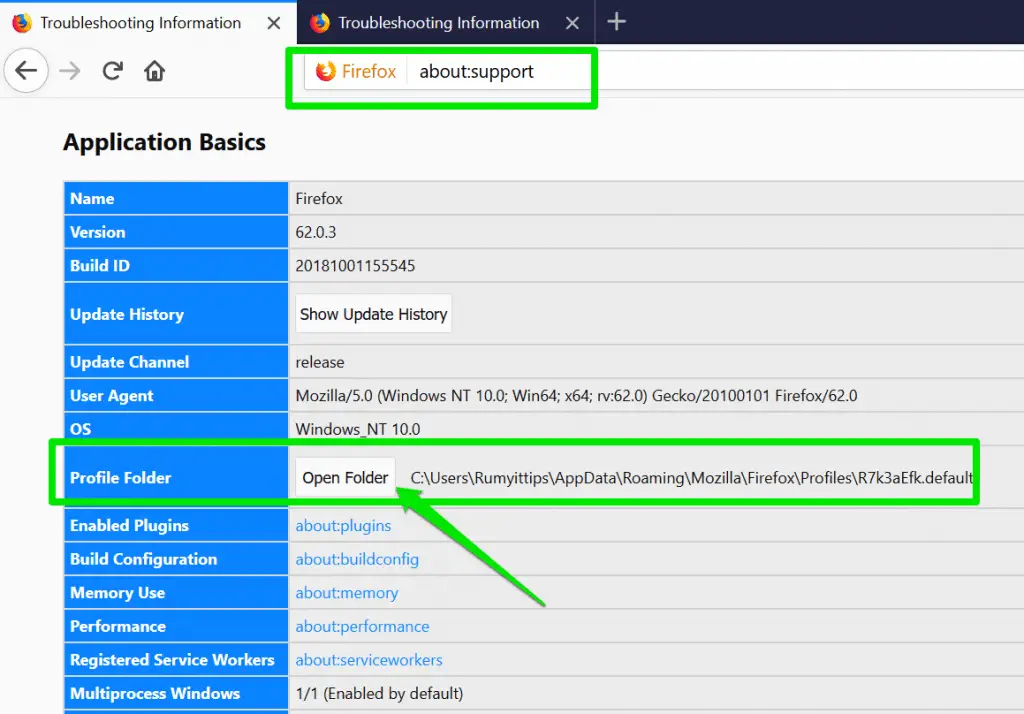Click the Build ID row header

pos(176,266)
